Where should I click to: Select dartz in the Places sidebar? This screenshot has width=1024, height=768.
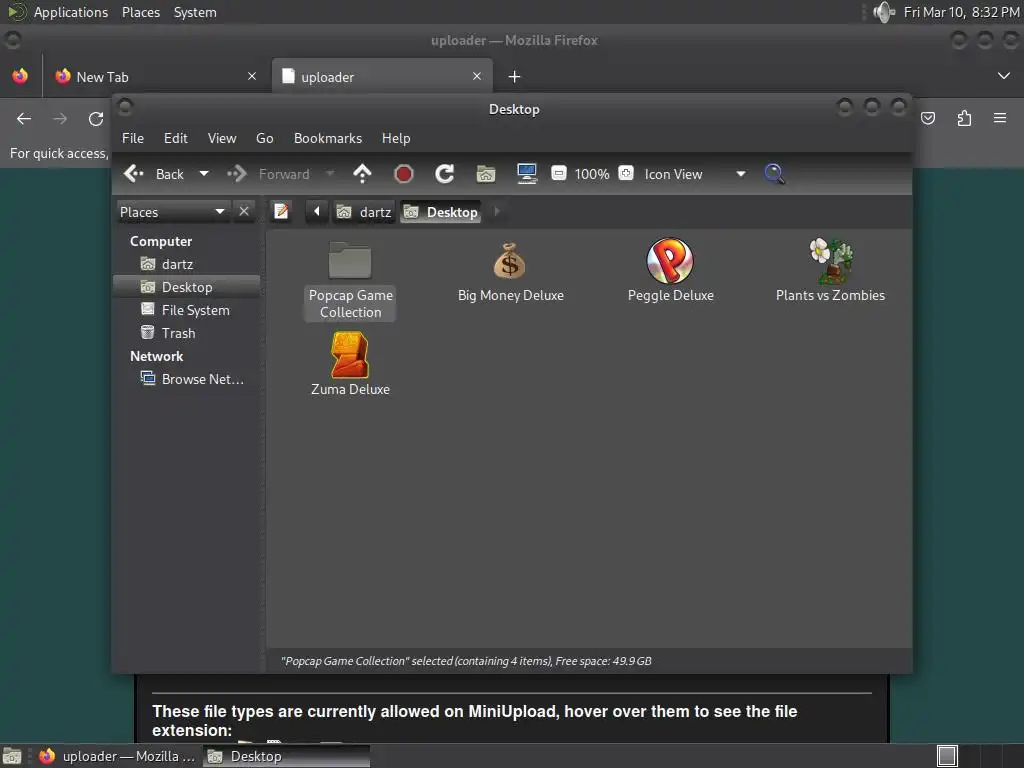[x=187, y=264]
